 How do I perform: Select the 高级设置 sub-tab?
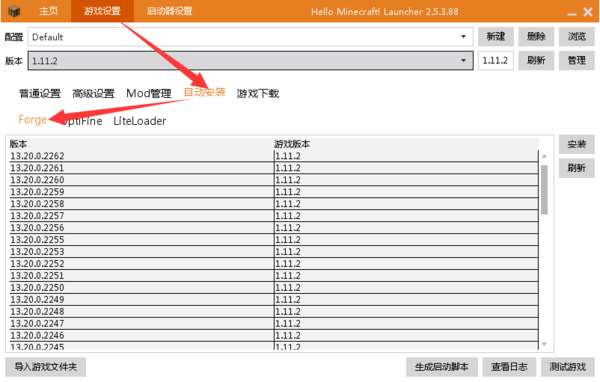click(93, 93)
